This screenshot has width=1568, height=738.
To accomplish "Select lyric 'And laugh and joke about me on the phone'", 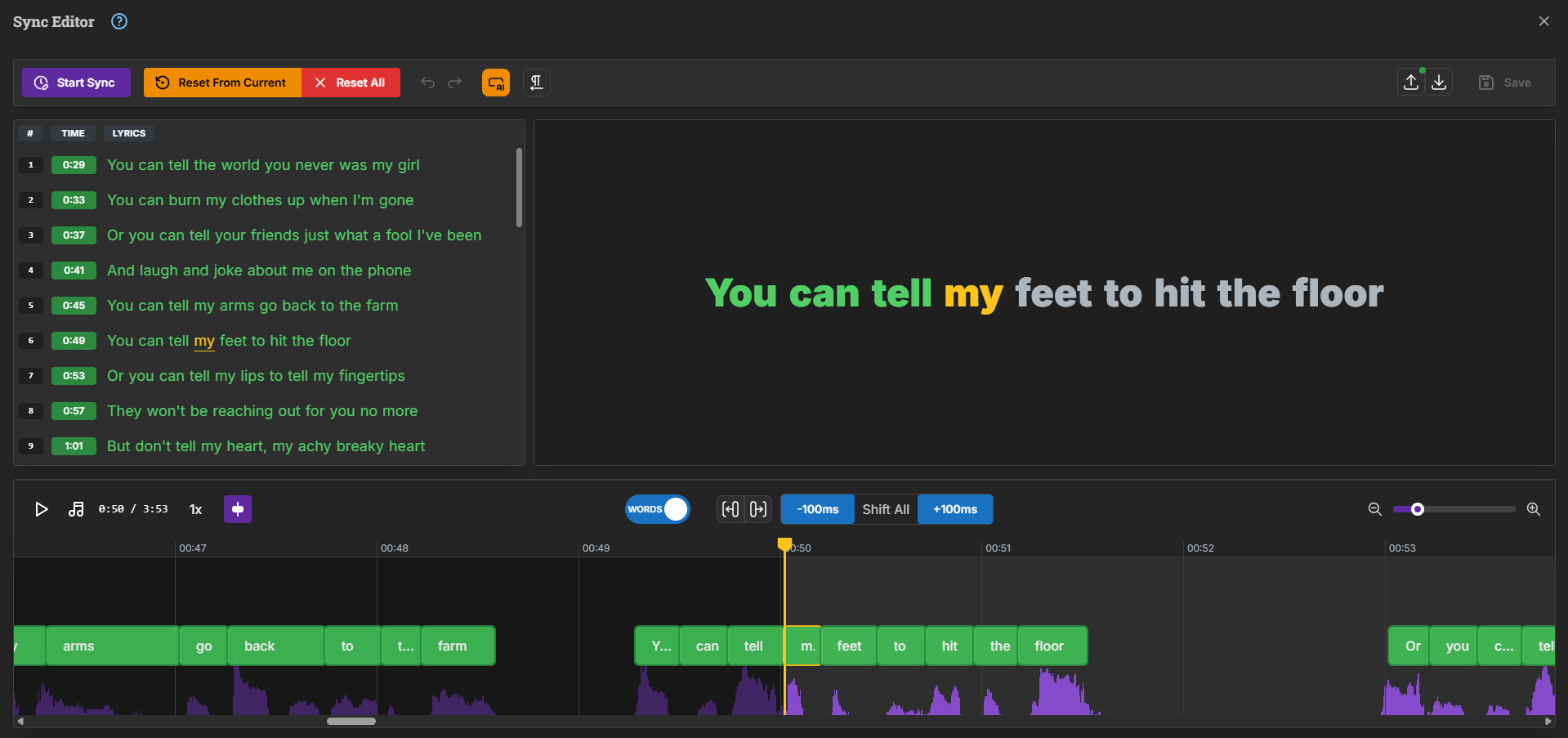I will click(x=259, y=271).
